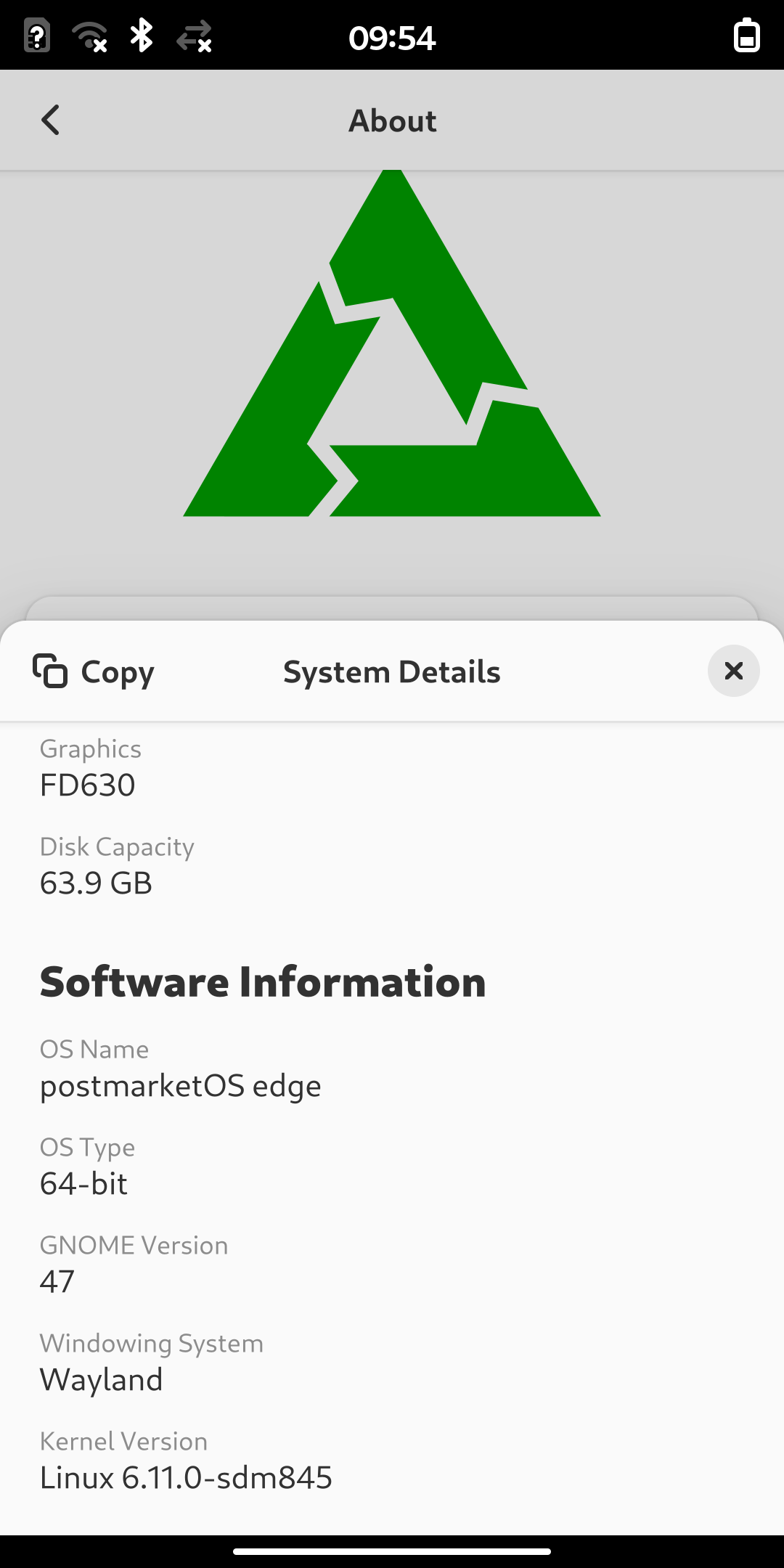Image resolution: width=784 pixels, height=1568 pixels.
Task: Select the Windowing System label
Action: (x=152, y=1344)
